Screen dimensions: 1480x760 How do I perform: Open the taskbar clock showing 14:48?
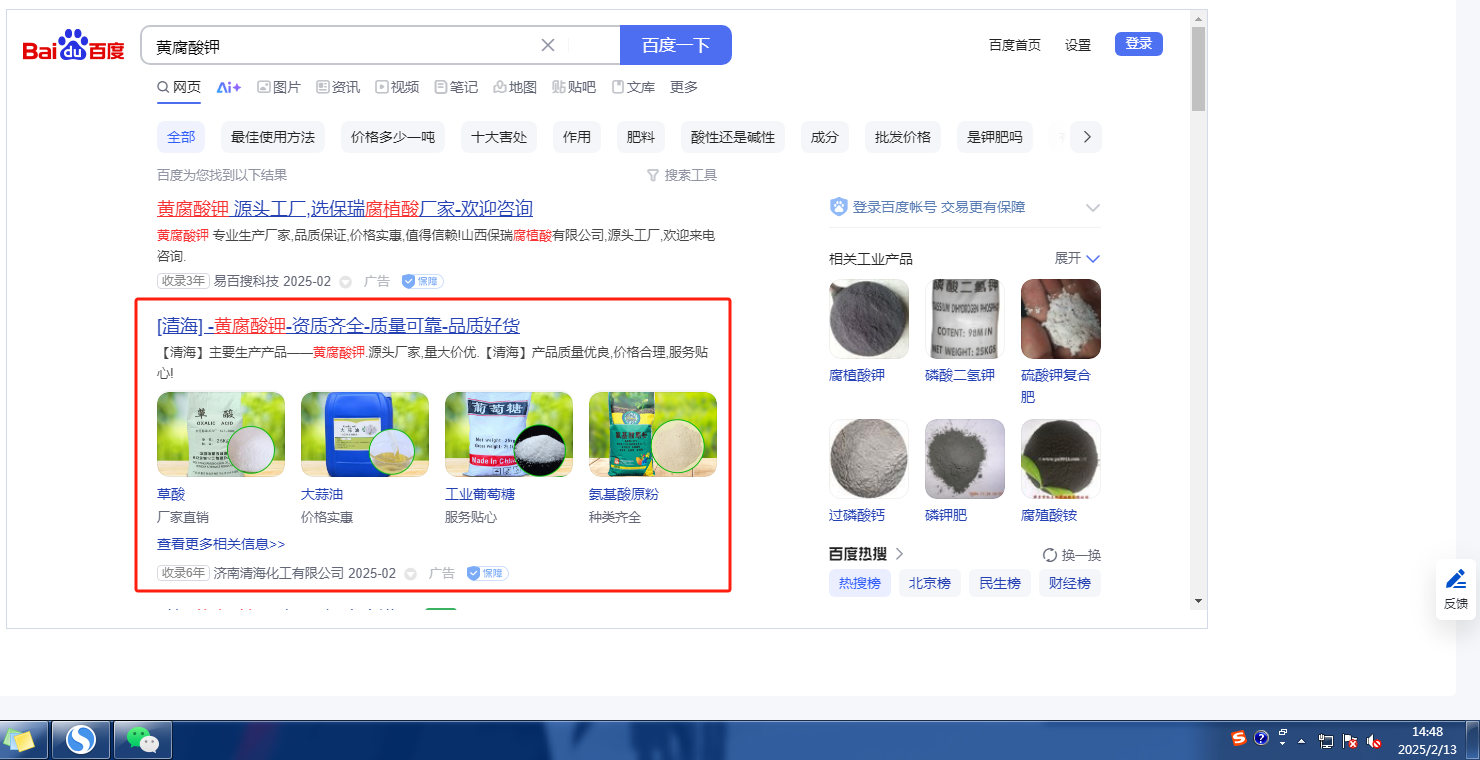coord(1427,740)
